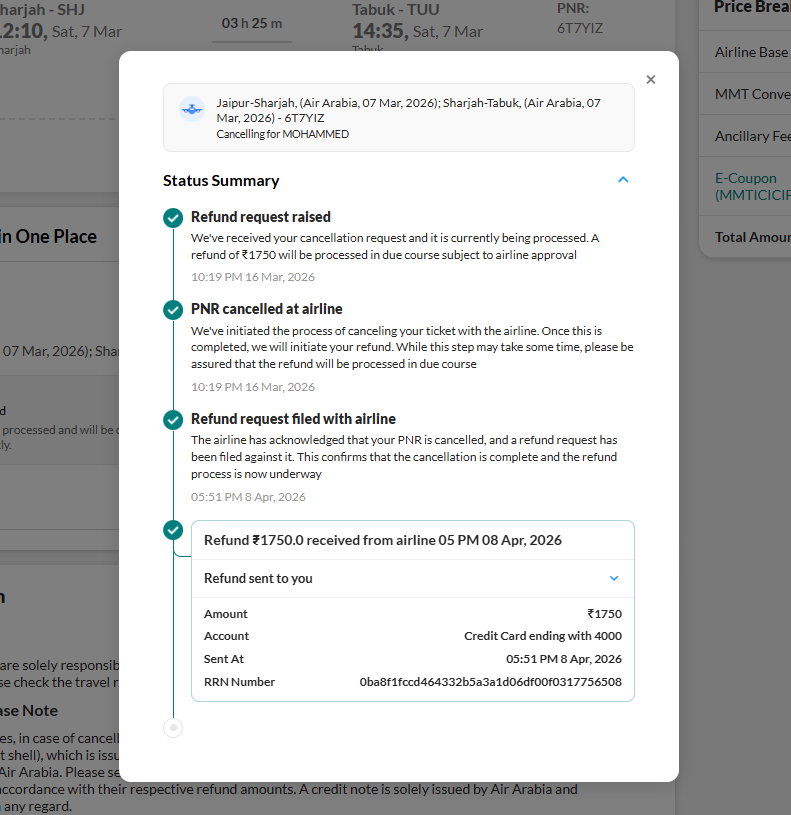Click the Jaipur-Sharjah flight summary text
Screen dimensions: 791x815
[x=408, y=110]
